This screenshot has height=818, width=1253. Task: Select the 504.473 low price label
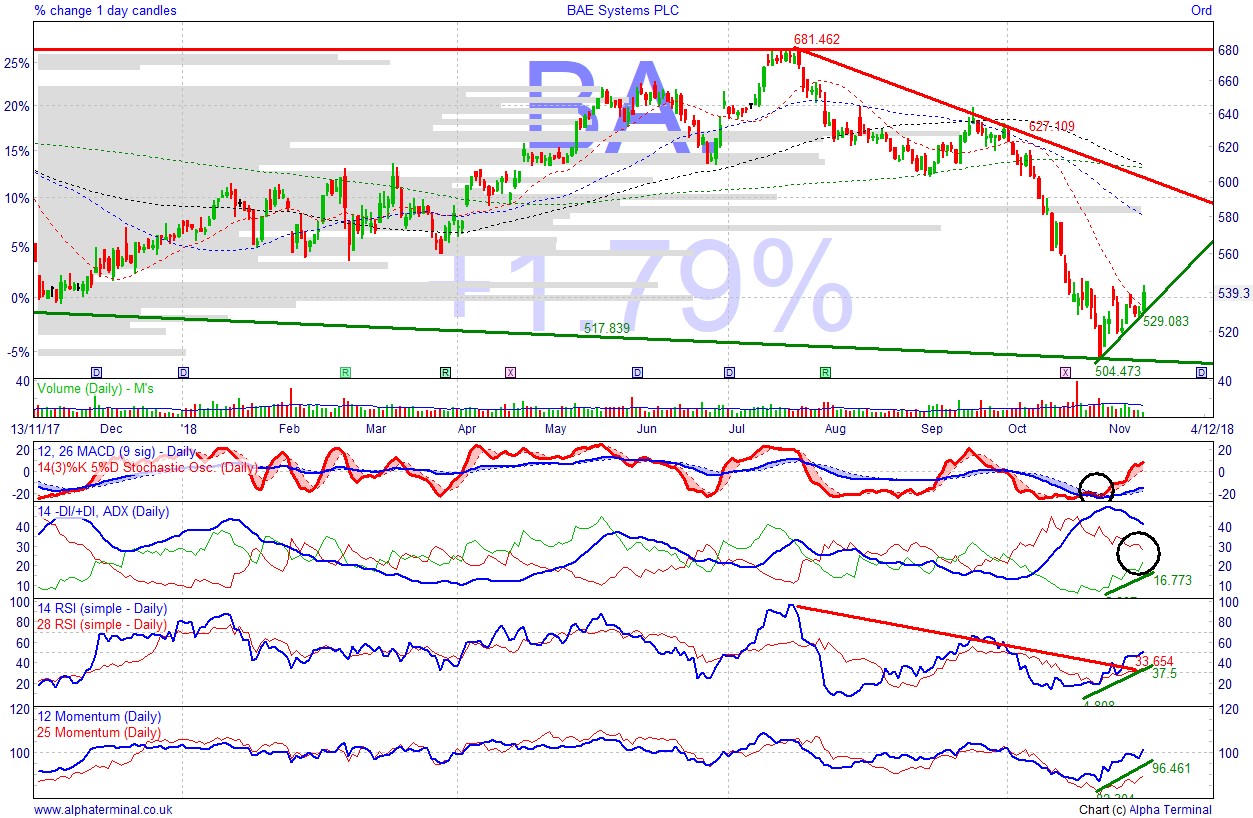pyautogui.click(x=1118, y=371)
